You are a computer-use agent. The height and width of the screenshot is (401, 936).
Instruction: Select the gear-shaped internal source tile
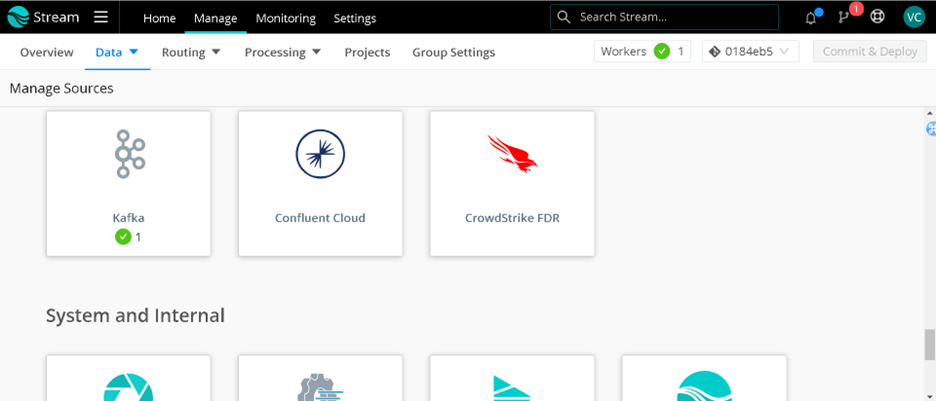point(321,378)
